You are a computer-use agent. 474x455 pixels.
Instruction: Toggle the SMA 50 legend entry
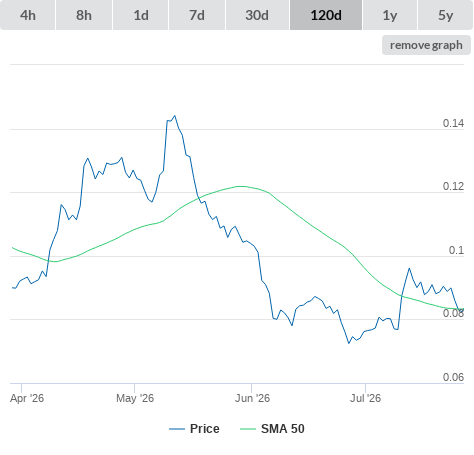pyautogui.click(x=283, y=429)
